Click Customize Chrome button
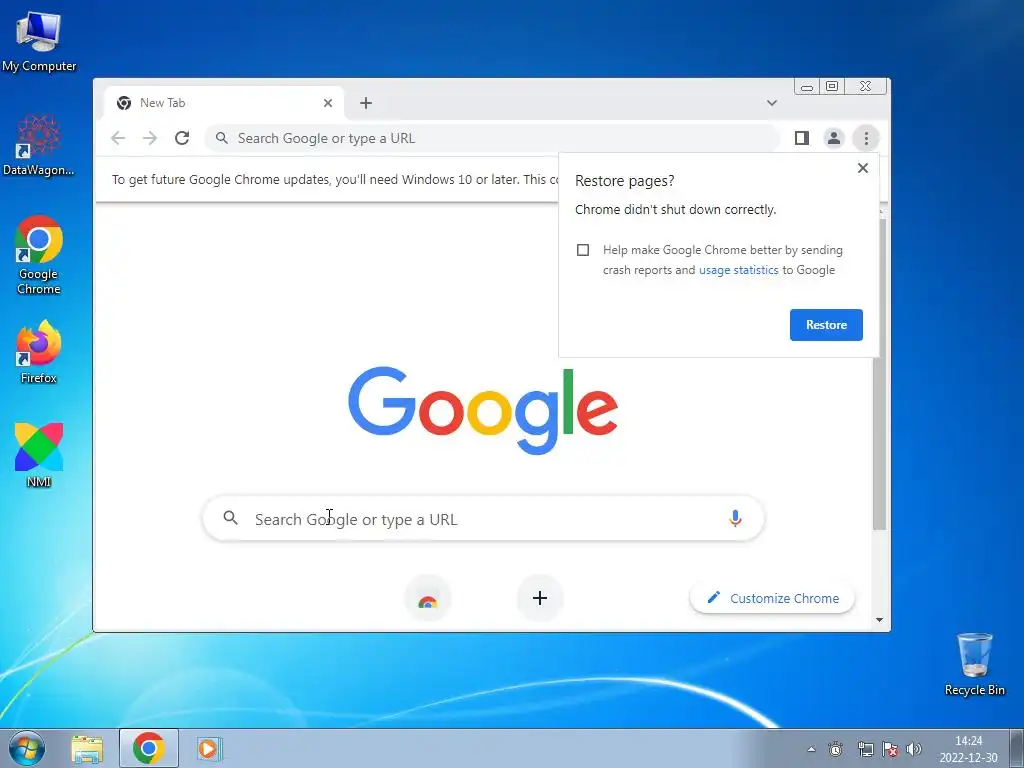Screen dimensions: 1024x768 click(x=773, y=598)
